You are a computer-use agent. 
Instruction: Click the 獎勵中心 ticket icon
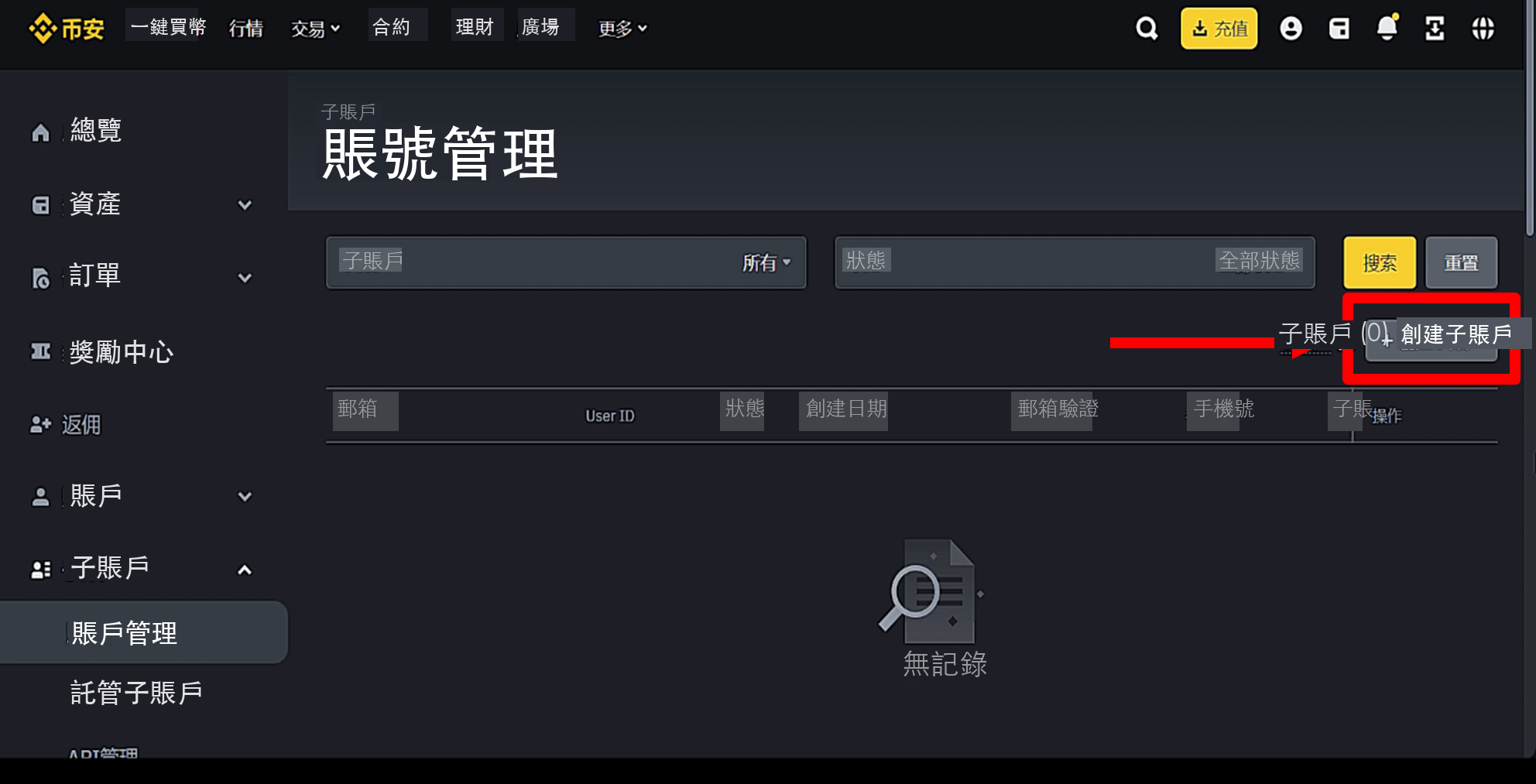click(x=40, y=351)
